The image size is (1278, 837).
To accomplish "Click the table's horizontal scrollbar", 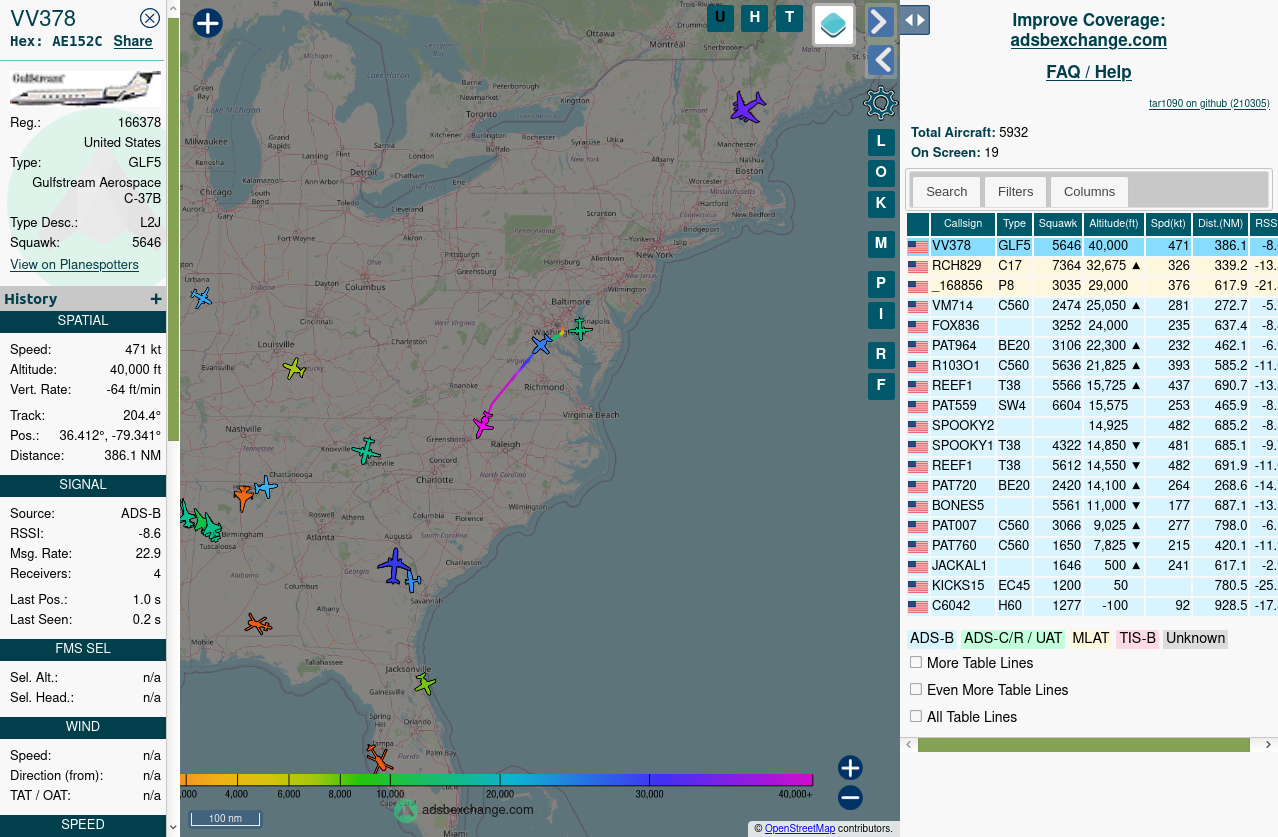I will [1084, 745].
